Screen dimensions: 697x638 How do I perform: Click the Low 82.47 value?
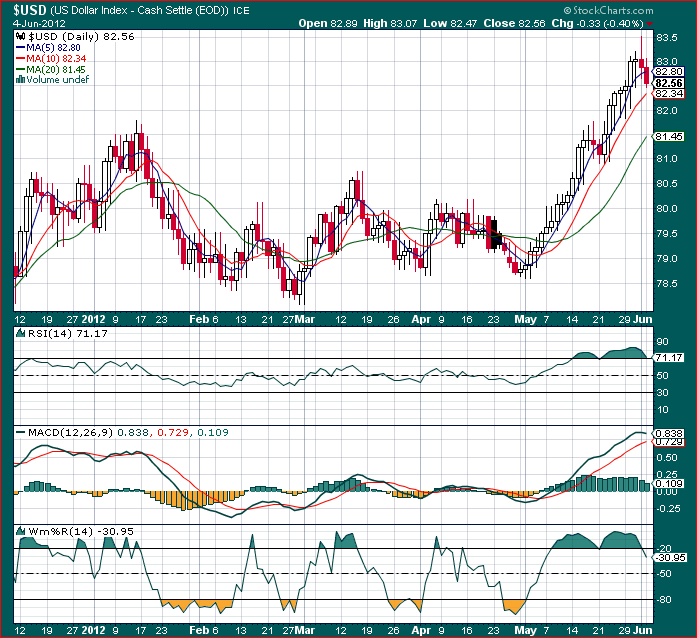pyautogui.click(x=450, y=24)
